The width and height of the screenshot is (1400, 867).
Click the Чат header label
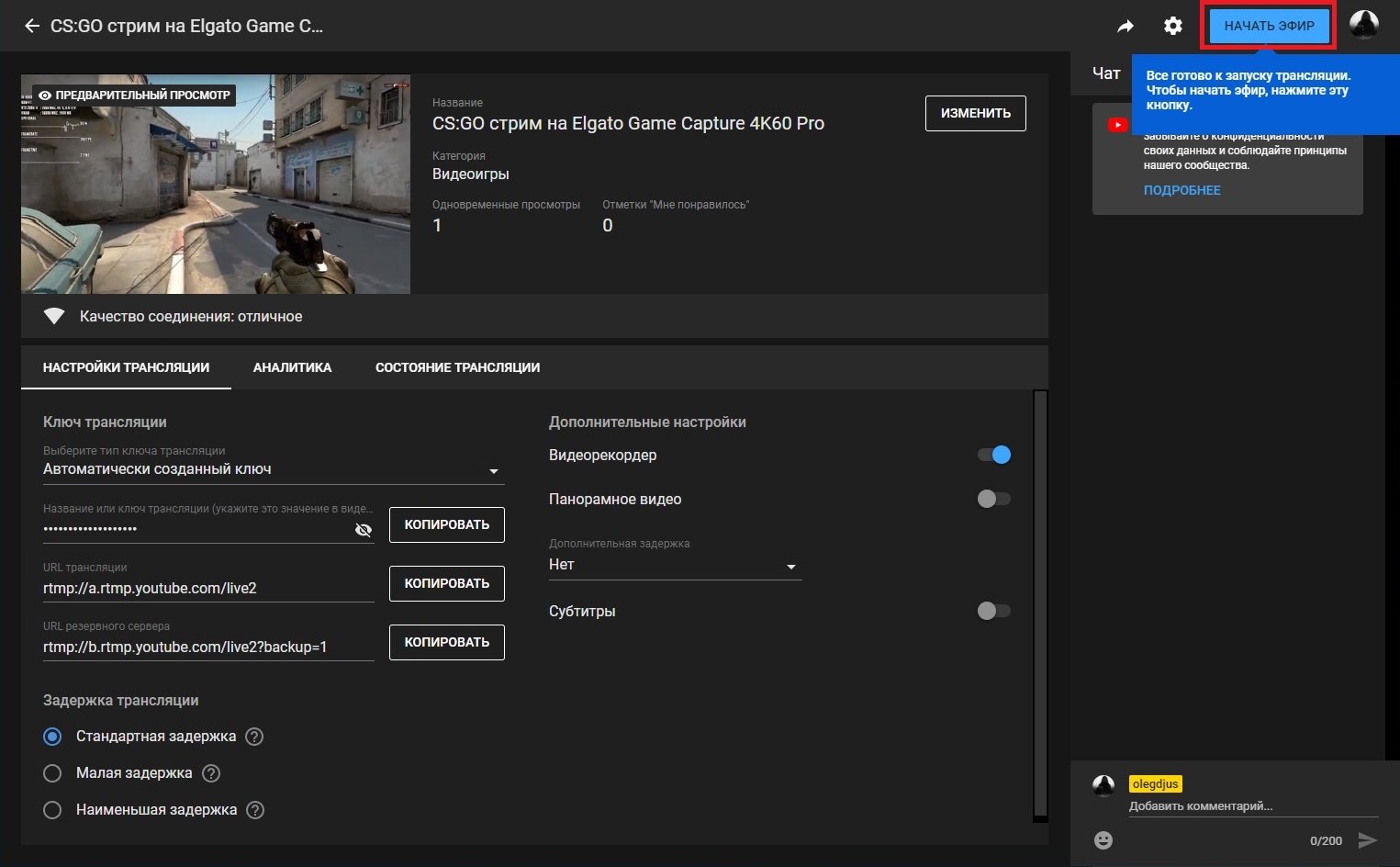[x=1106, y=73]
